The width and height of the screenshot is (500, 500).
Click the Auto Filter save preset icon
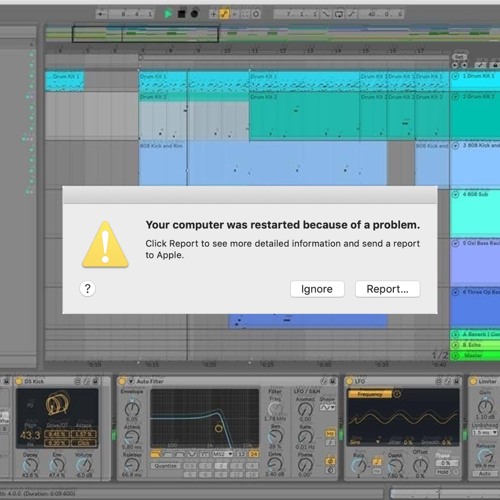(x=332, y=381)
